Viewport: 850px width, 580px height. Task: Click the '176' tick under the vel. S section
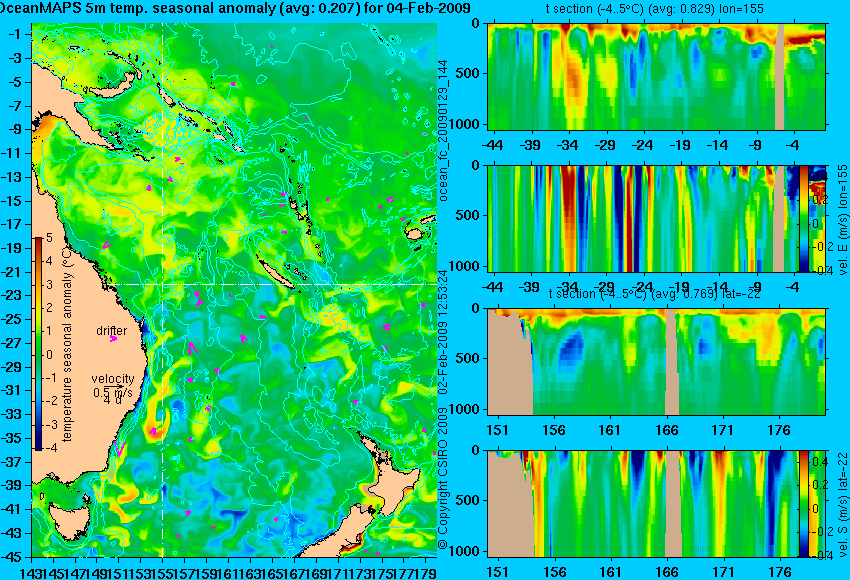point(779,572)
